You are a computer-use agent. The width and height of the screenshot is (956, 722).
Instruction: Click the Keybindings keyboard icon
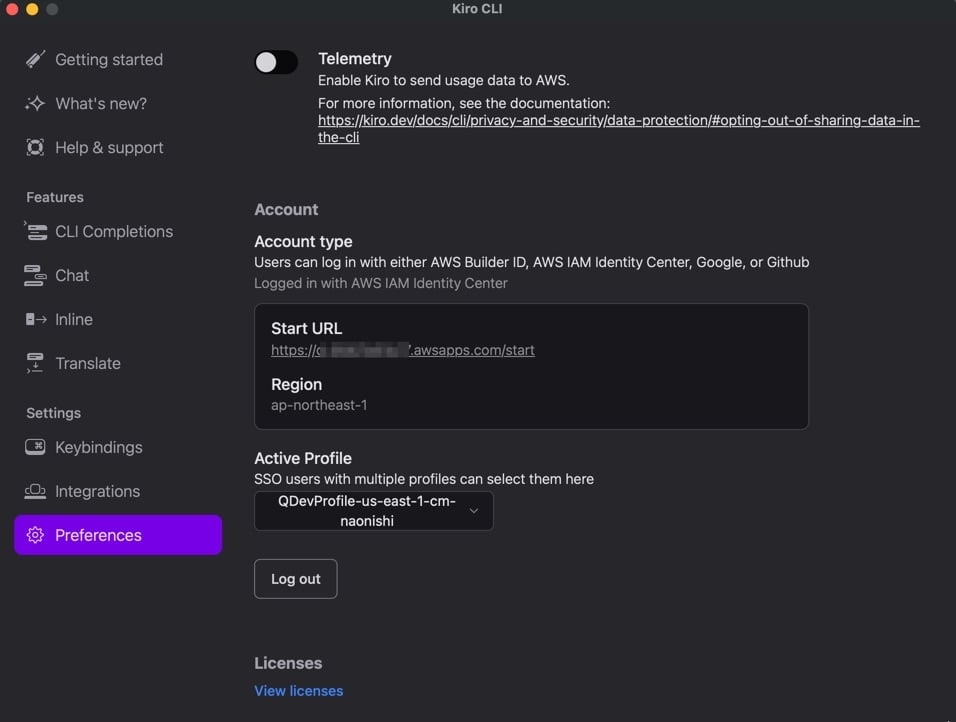(x=37, y=447)
